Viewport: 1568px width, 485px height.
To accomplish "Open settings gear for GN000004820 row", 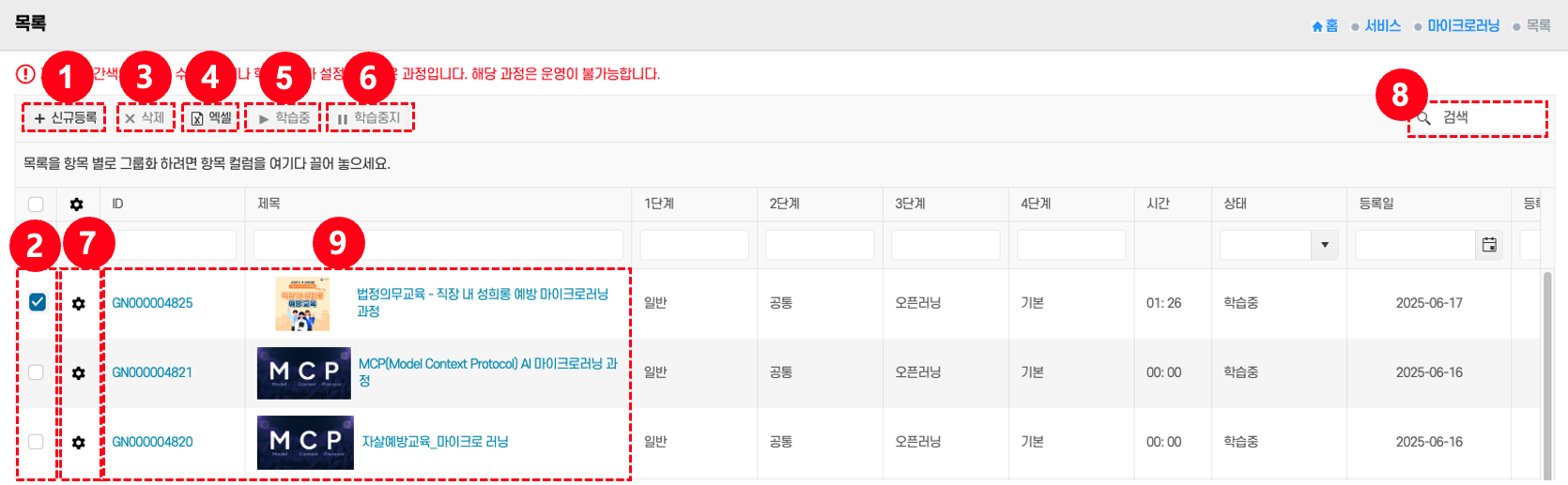I will tap(79, 443).
